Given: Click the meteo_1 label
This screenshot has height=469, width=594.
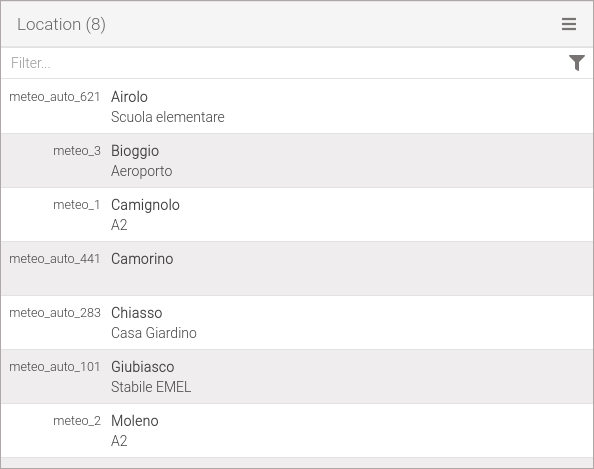Looking at the screenshot, I should tap(77, 205).
